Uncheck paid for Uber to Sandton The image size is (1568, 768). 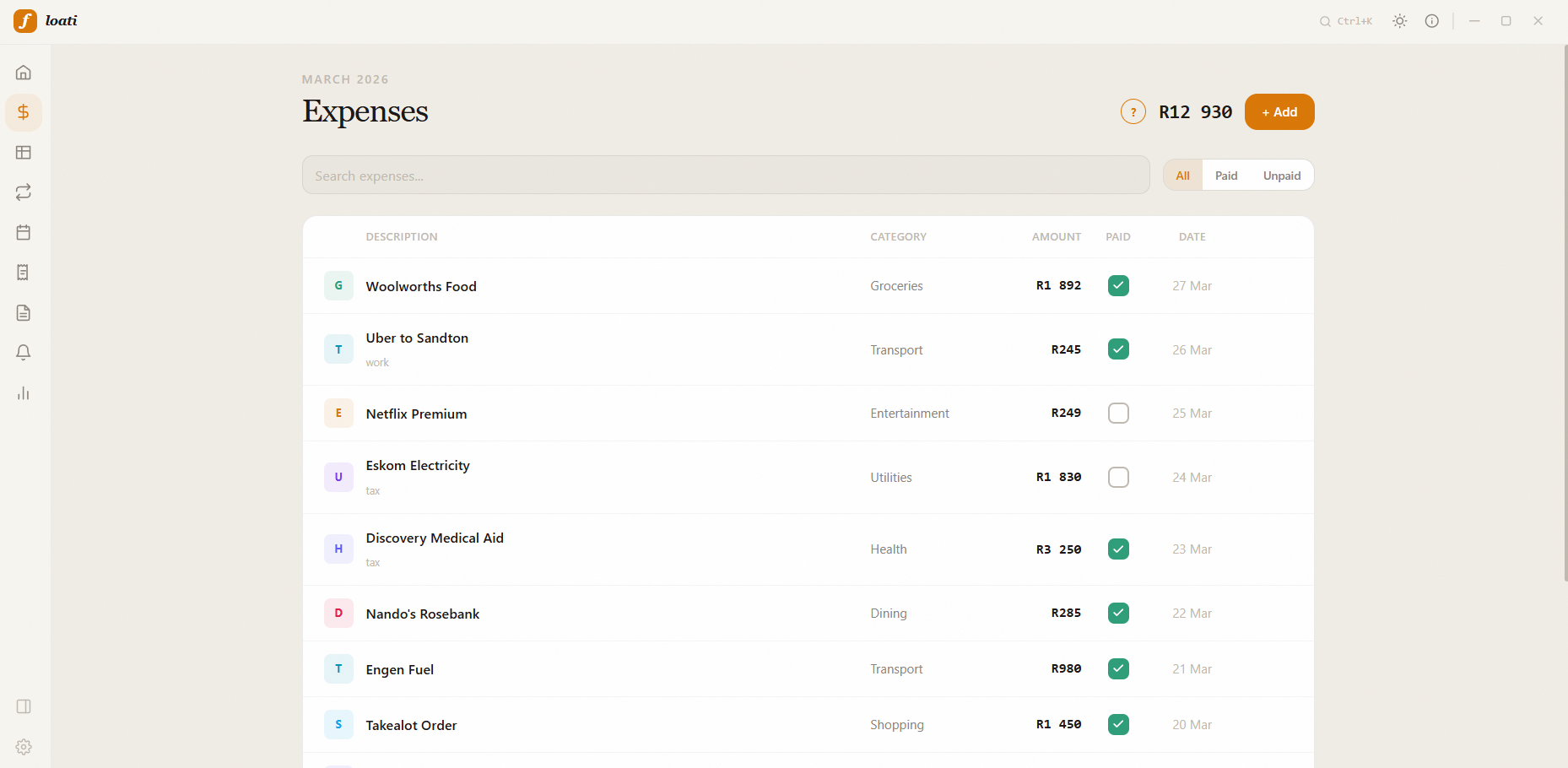tap(1118, 349)
